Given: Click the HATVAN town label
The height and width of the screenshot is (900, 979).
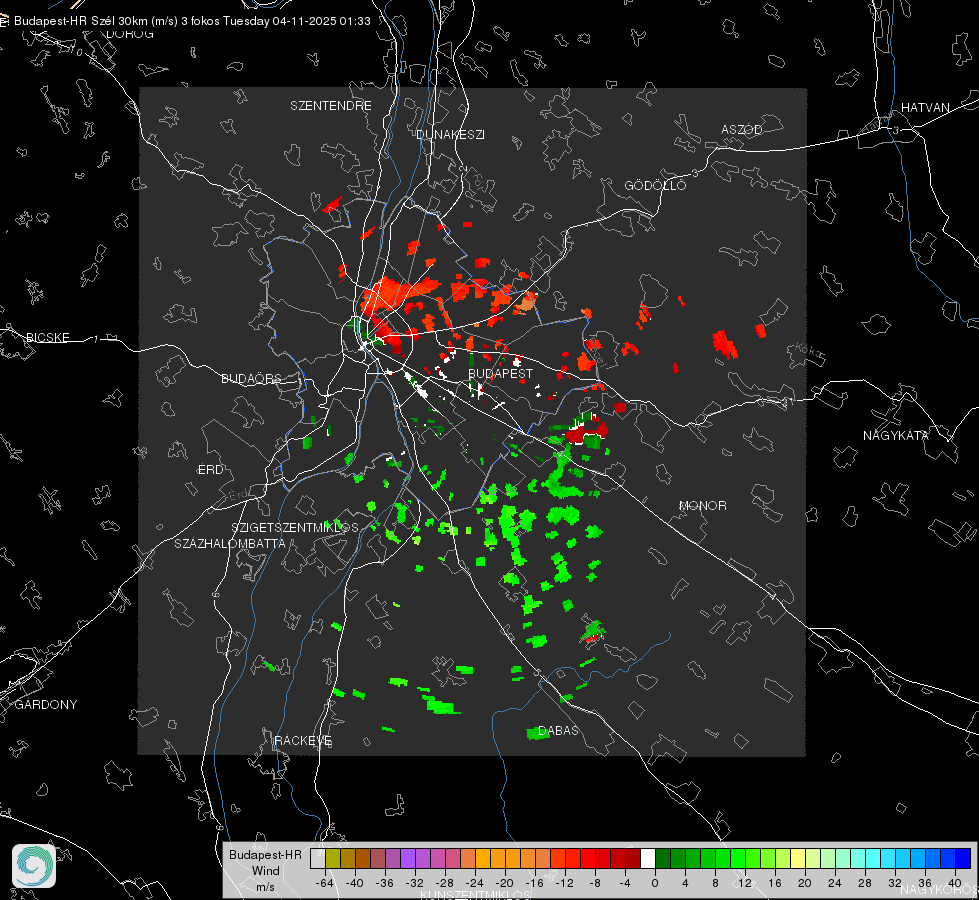Looking at the screenshot, I should [x=925, y=107].
